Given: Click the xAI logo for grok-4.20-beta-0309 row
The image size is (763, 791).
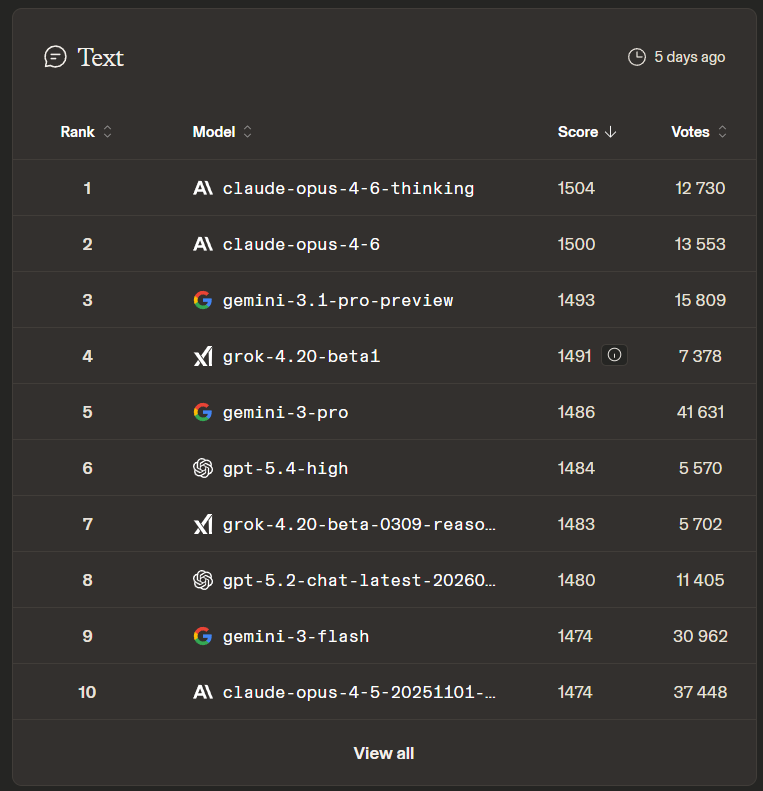Looking at the screenshot, I should point(203,524).
